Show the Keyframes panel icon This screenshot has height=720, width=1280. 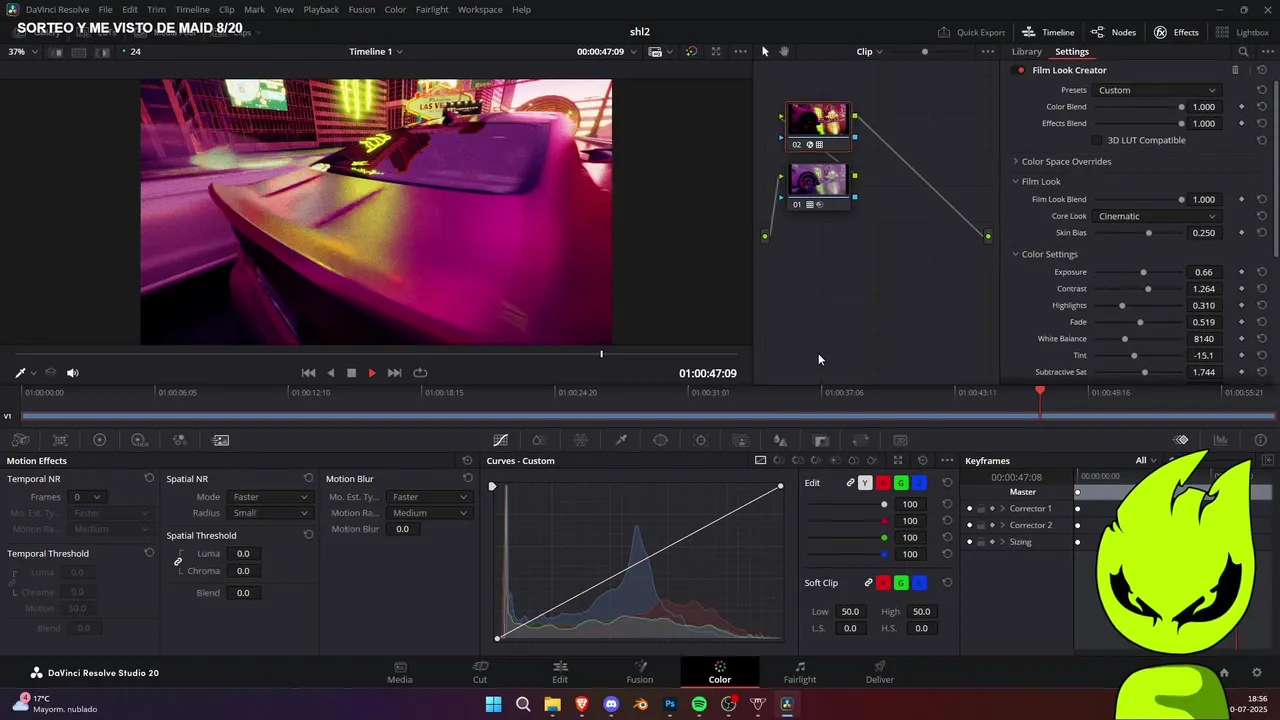click(1181, 440)
